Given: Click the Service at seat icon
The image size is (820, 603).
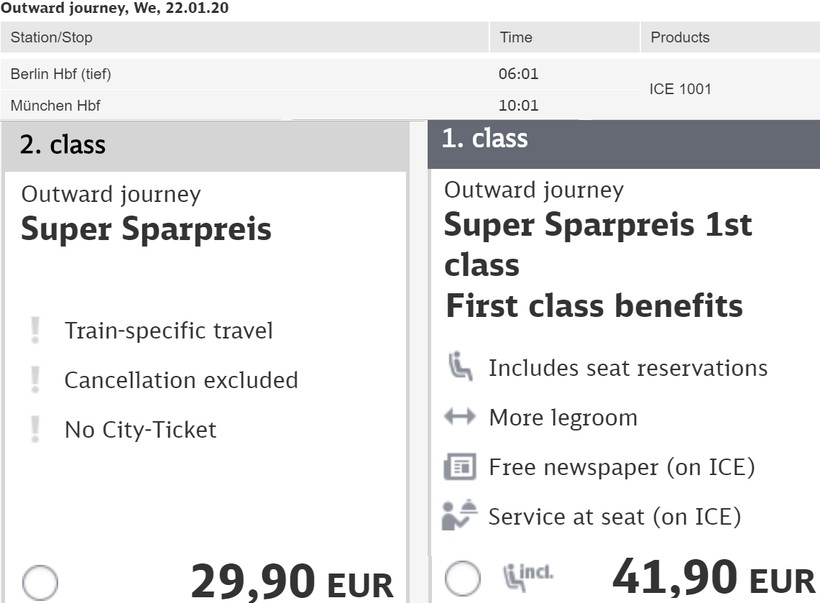Looking at the screenshot, I should tap(459, 516).
